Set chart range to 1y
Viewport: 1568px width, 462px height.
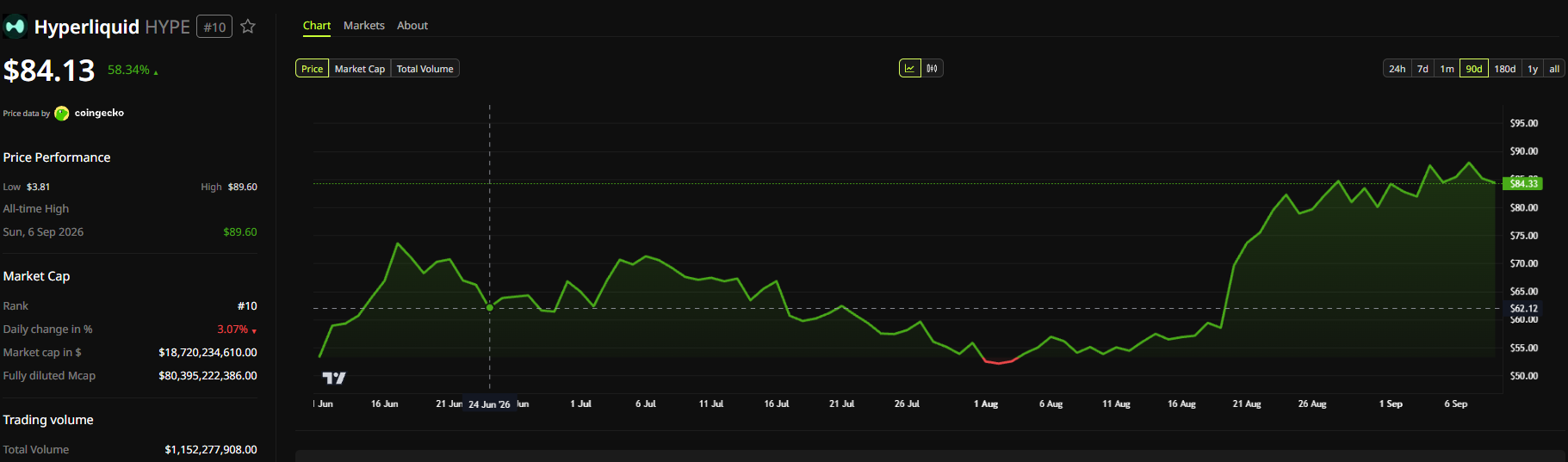pyautogui.click(x=1533, y=69)
